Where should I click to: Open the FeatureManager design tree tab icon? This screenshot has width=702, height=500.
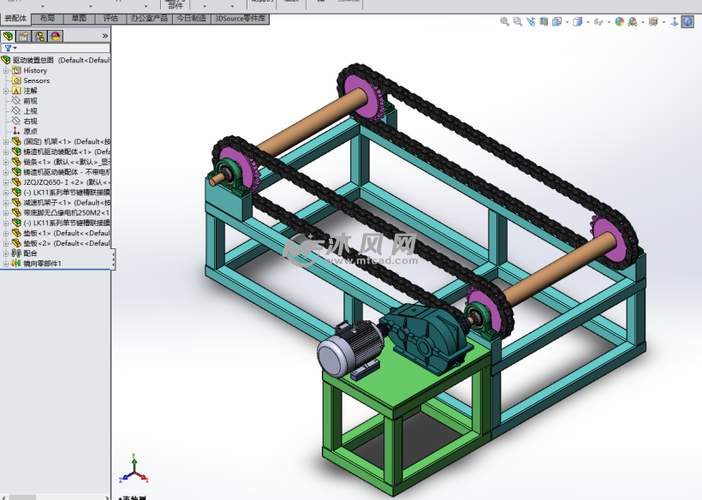(9, 36)
